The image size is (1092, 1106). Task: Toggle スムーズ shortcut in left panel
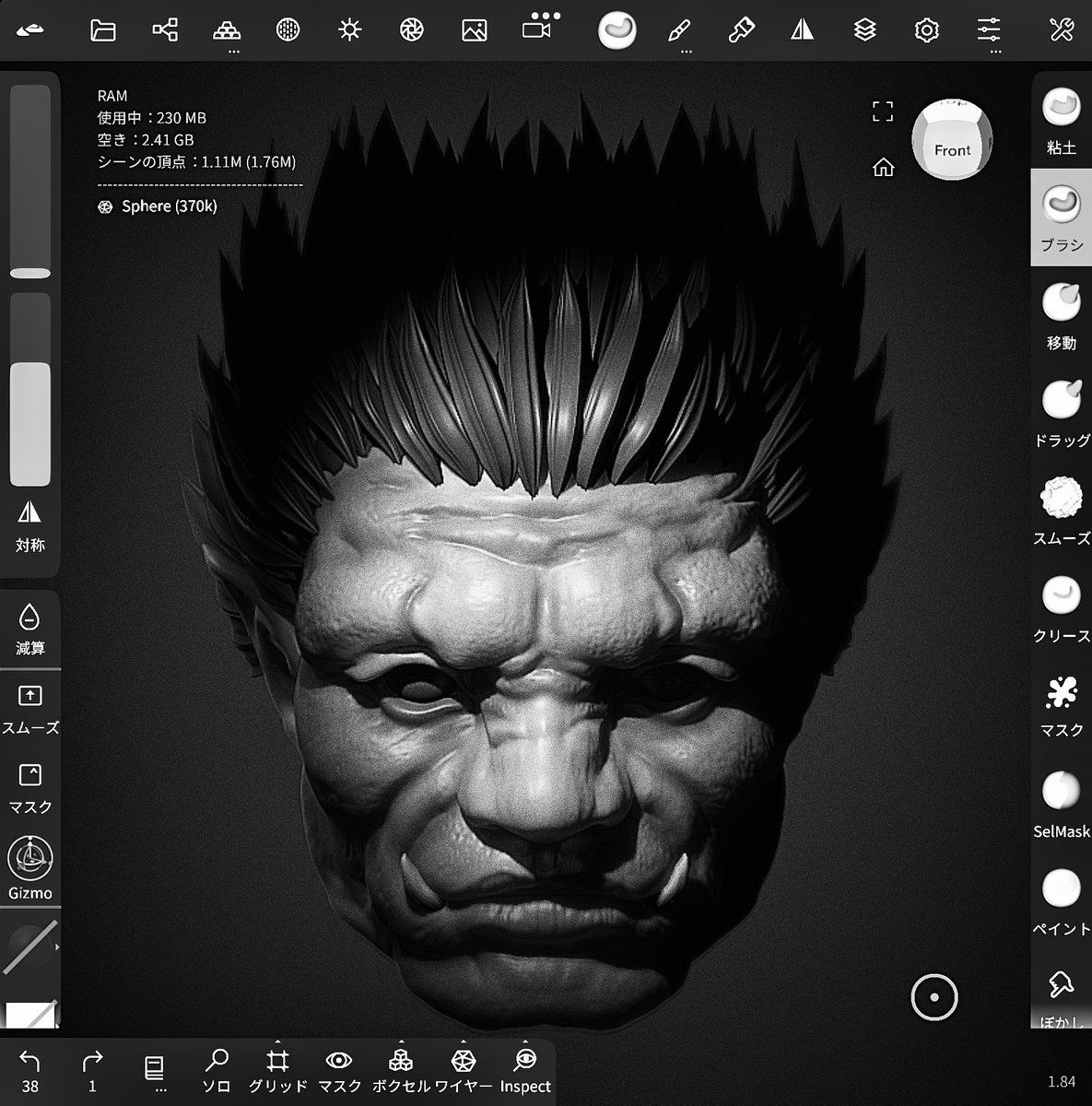[x=30, y=709]
